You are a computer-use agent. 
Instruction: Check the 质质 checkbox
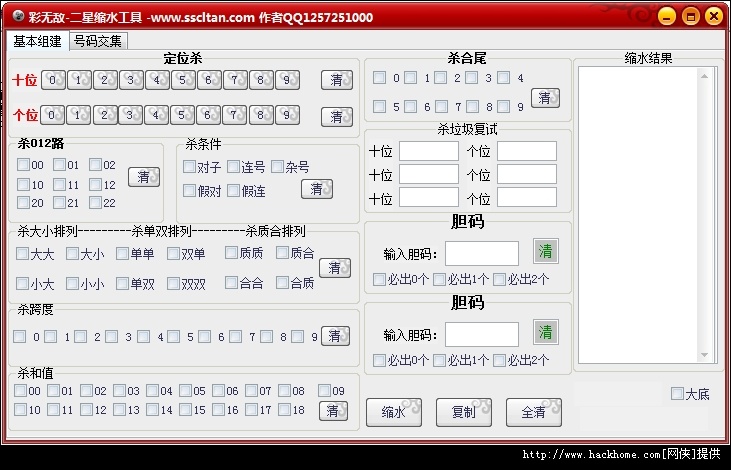[231, 252]
